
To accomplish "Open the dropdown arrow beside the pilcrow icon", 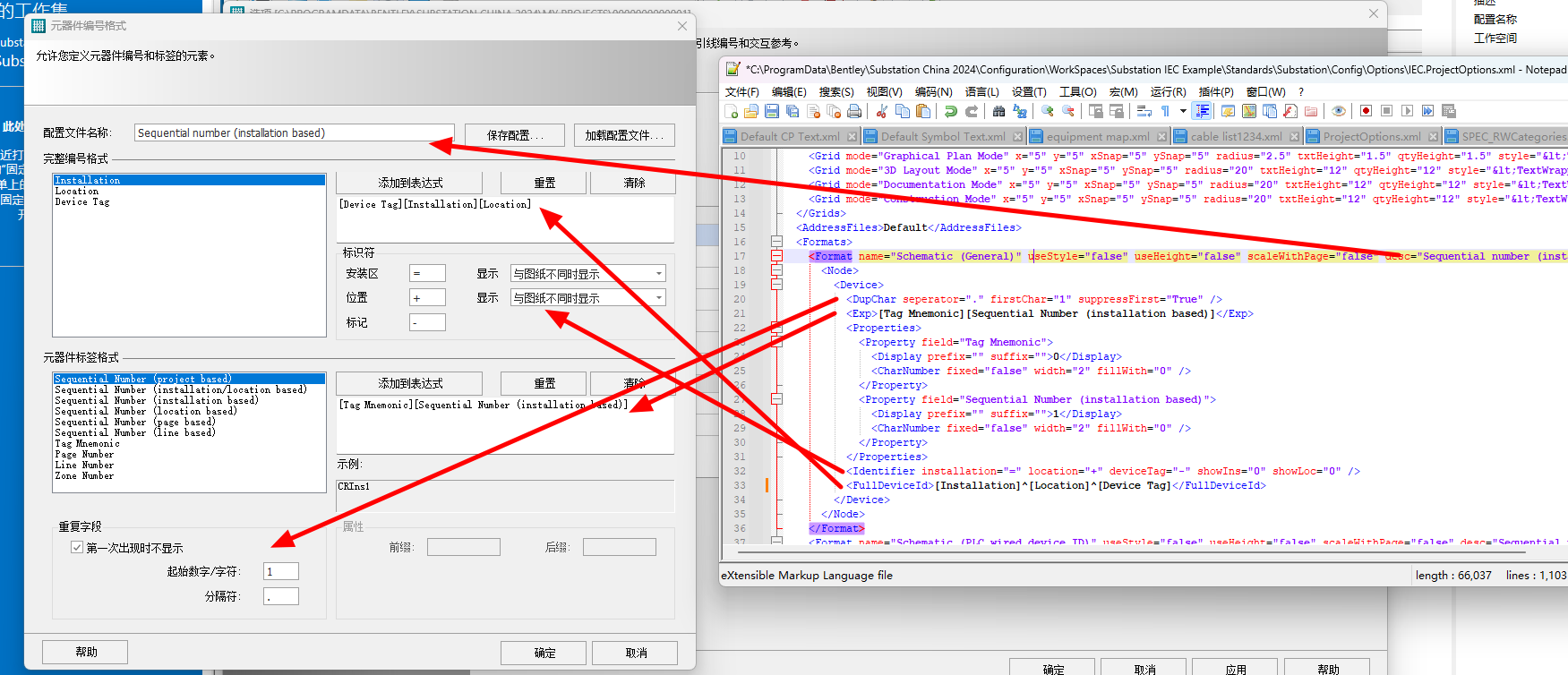I will tap(1183, 111).
